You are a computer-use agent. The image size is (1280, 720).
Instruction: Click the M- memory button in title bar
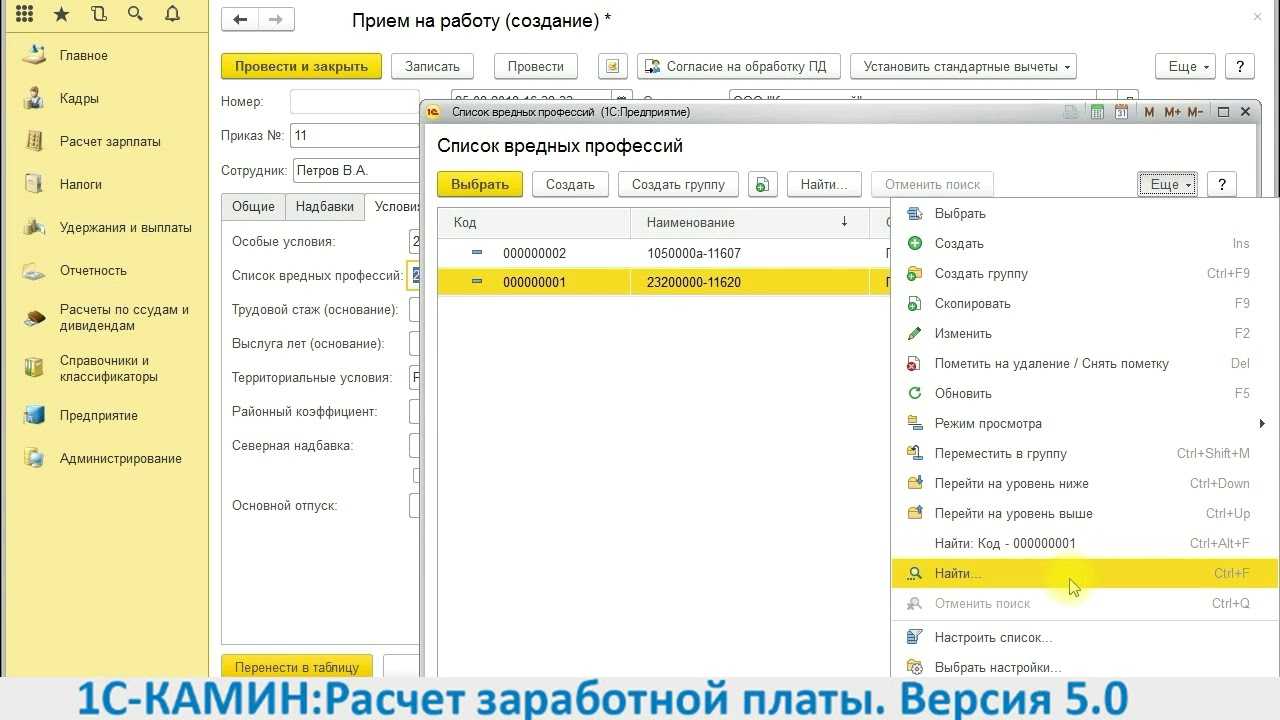click(x=1196, y=112)
